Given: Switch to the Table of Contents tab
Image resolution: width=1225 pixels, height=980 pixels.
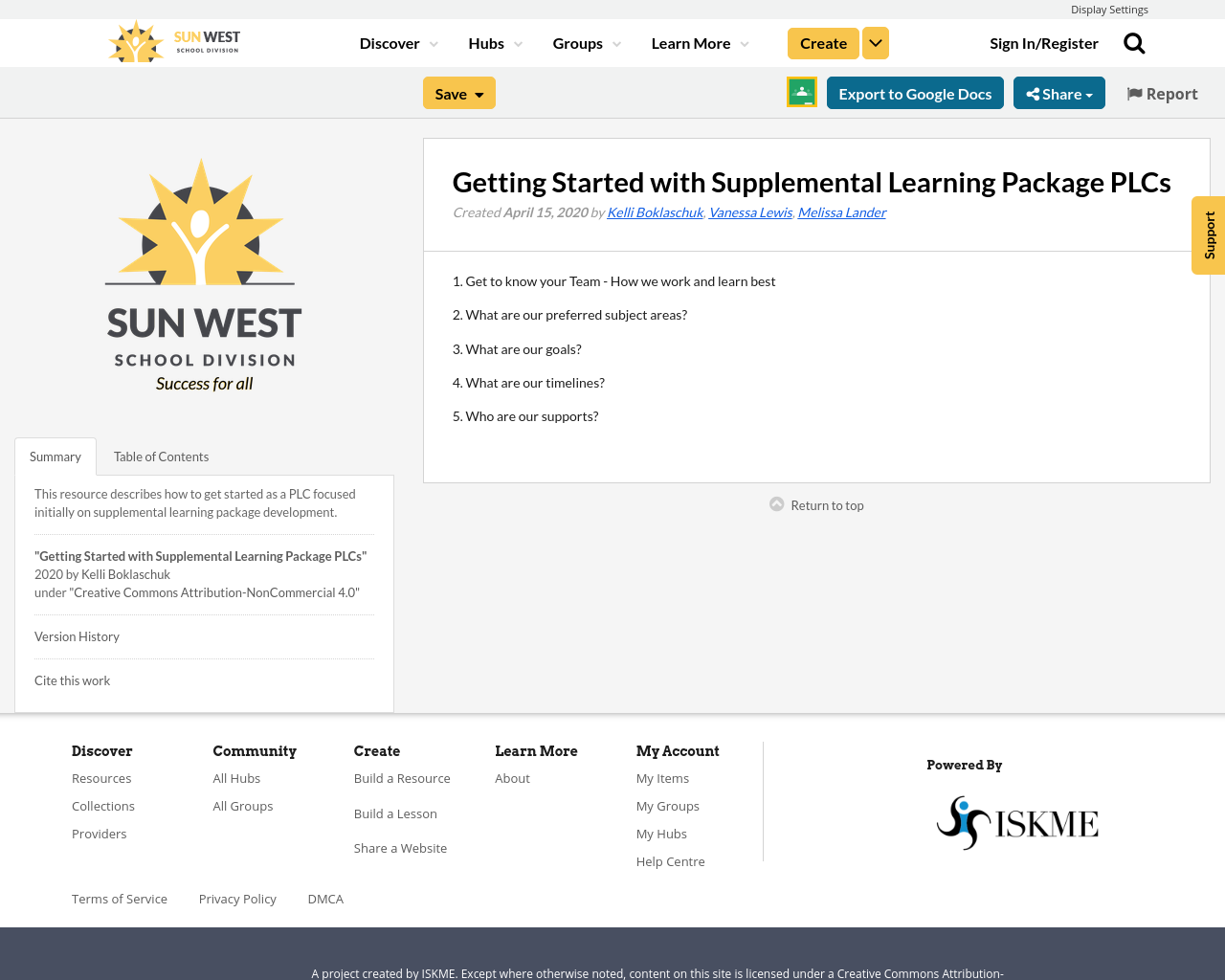Looking at the screenshot, I should tap(161, 456).
